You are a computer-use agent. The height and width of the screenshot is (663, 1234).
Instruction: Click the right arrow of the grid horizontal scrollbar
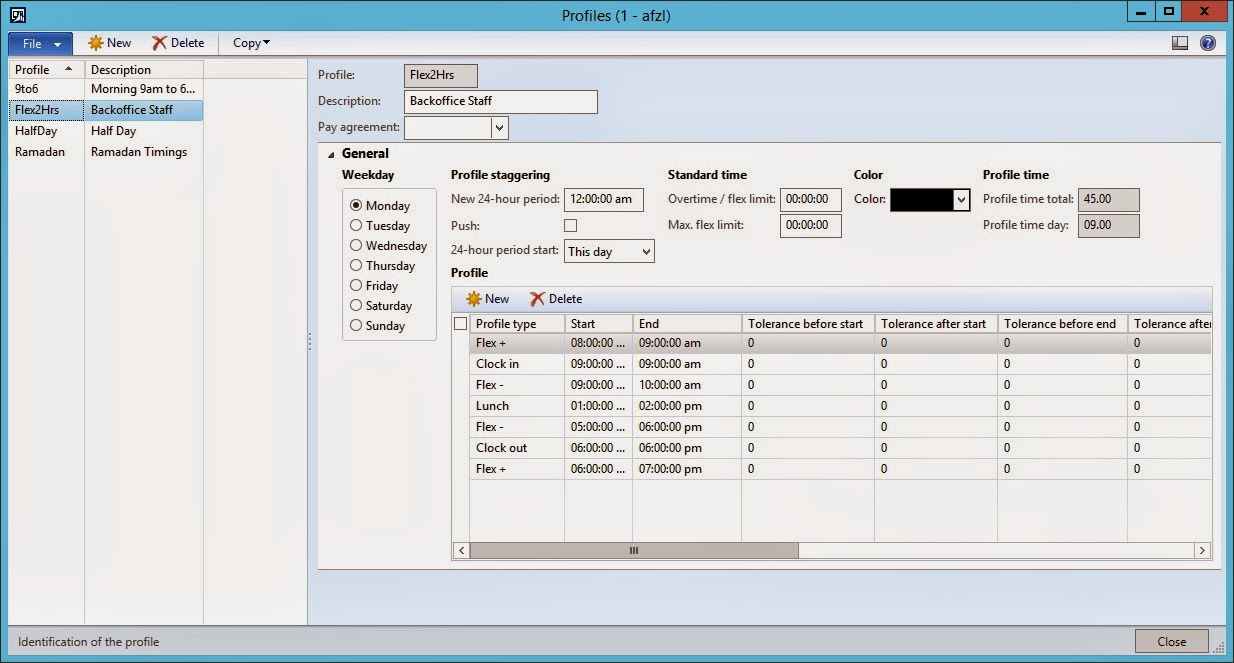pyautogui.click(x=1203, y=550)
